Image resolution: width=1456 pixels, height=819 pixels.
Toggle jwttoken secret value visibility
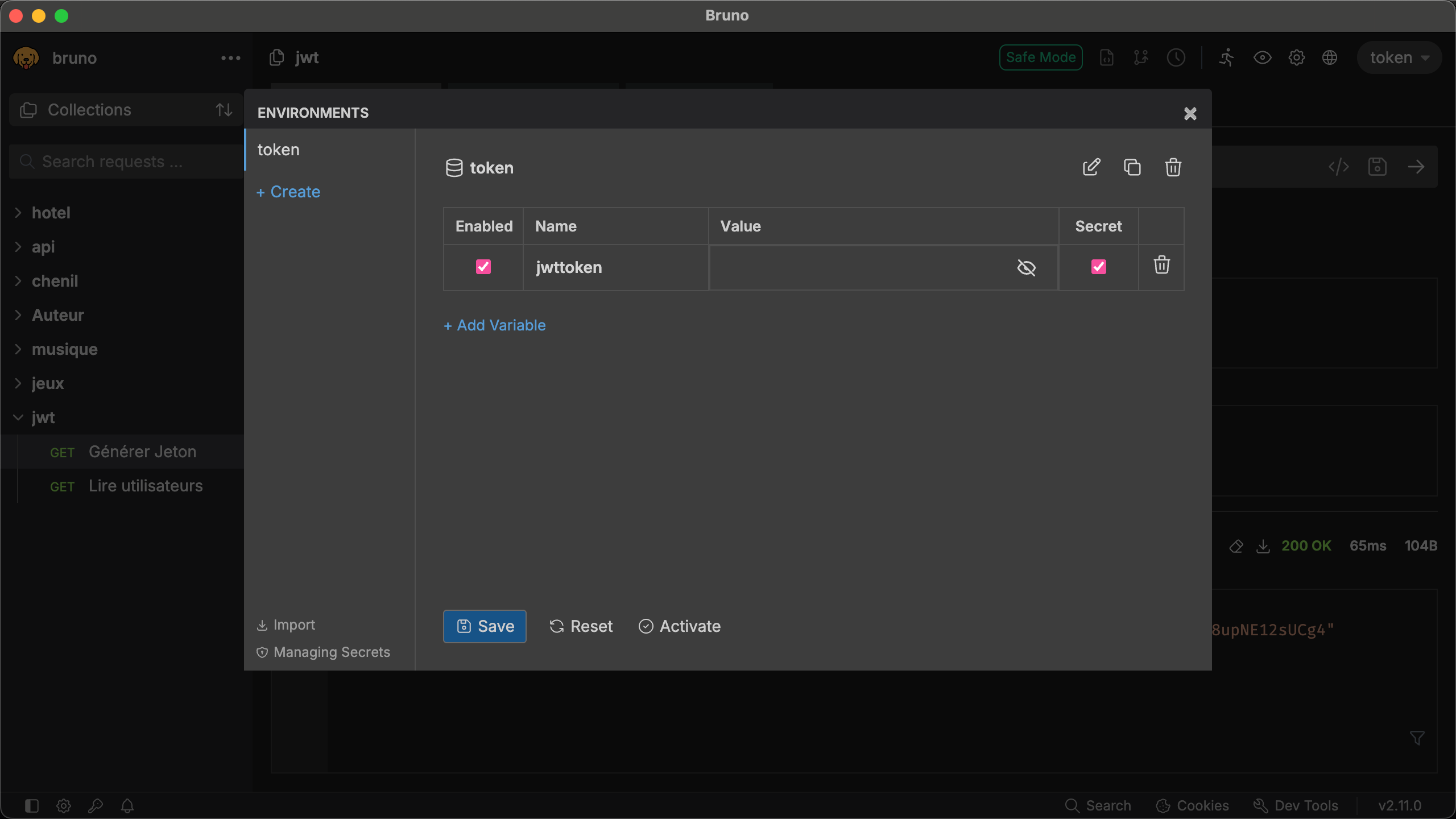[1026, 267]
